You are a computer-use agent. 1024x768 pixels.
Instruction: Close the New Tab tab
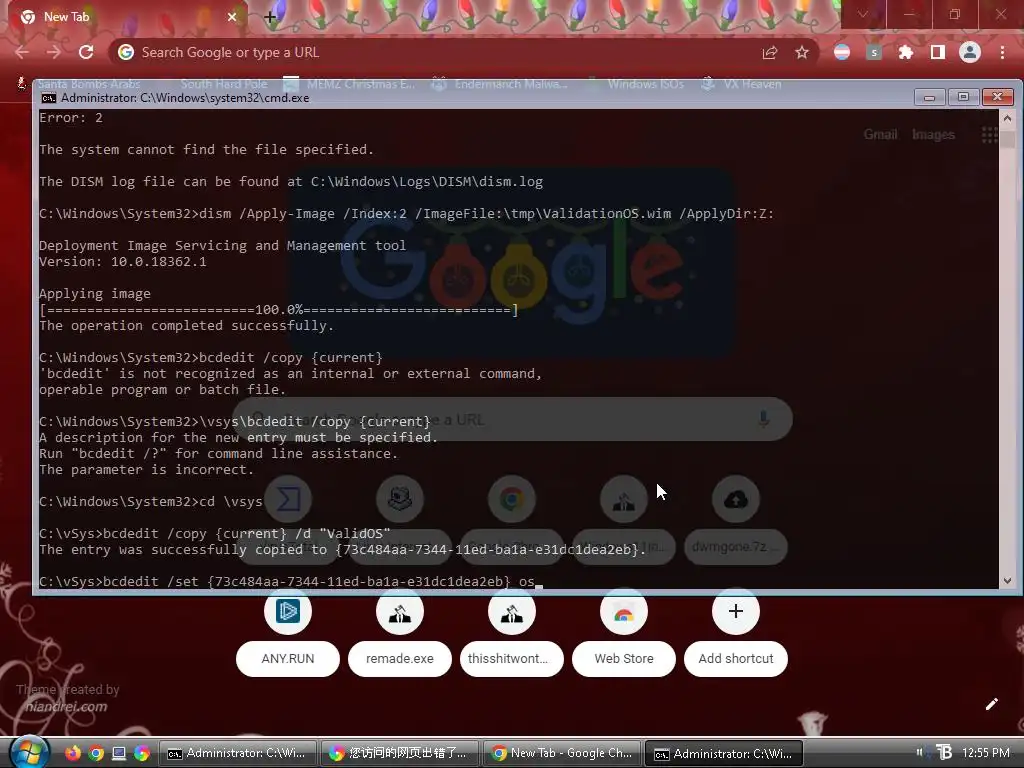(x=232, y=17)
